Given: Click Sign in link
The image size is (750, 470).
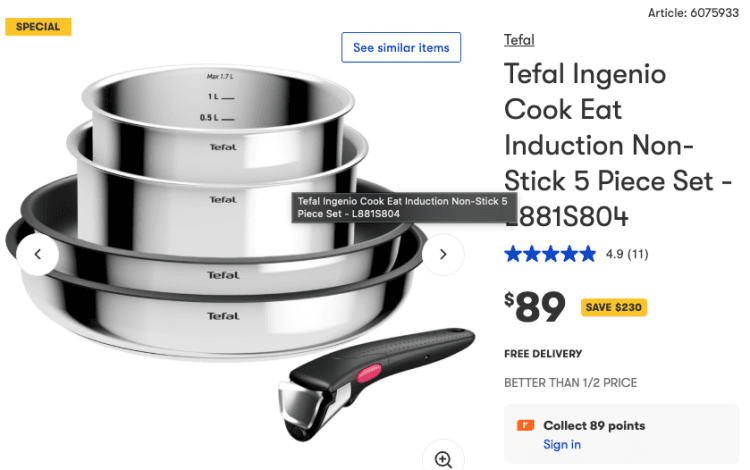Looking at the screenshot, I should pos(562,445).
